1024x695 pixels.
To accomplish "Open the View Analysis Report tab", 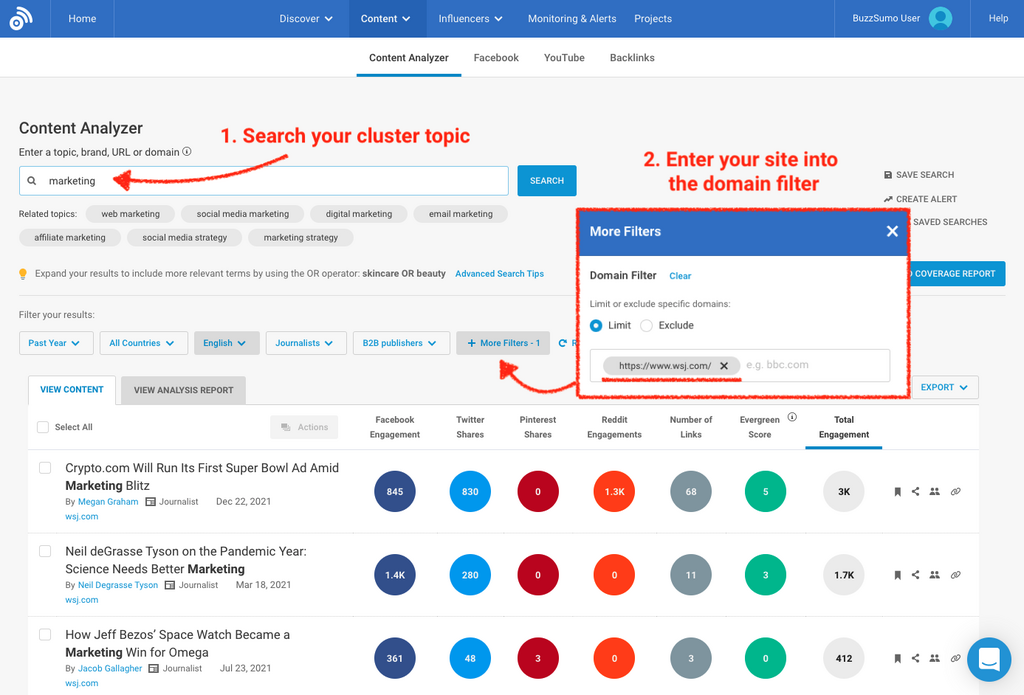I will (183, 390).
